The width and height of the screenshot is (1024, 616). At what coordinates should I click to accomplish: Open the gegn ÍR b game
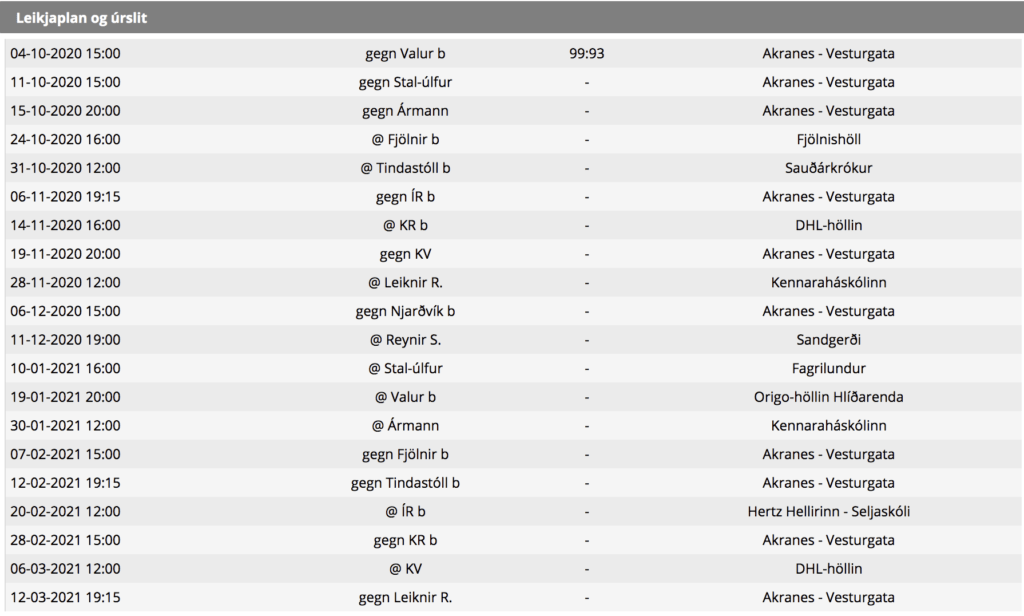coord(405,197)
